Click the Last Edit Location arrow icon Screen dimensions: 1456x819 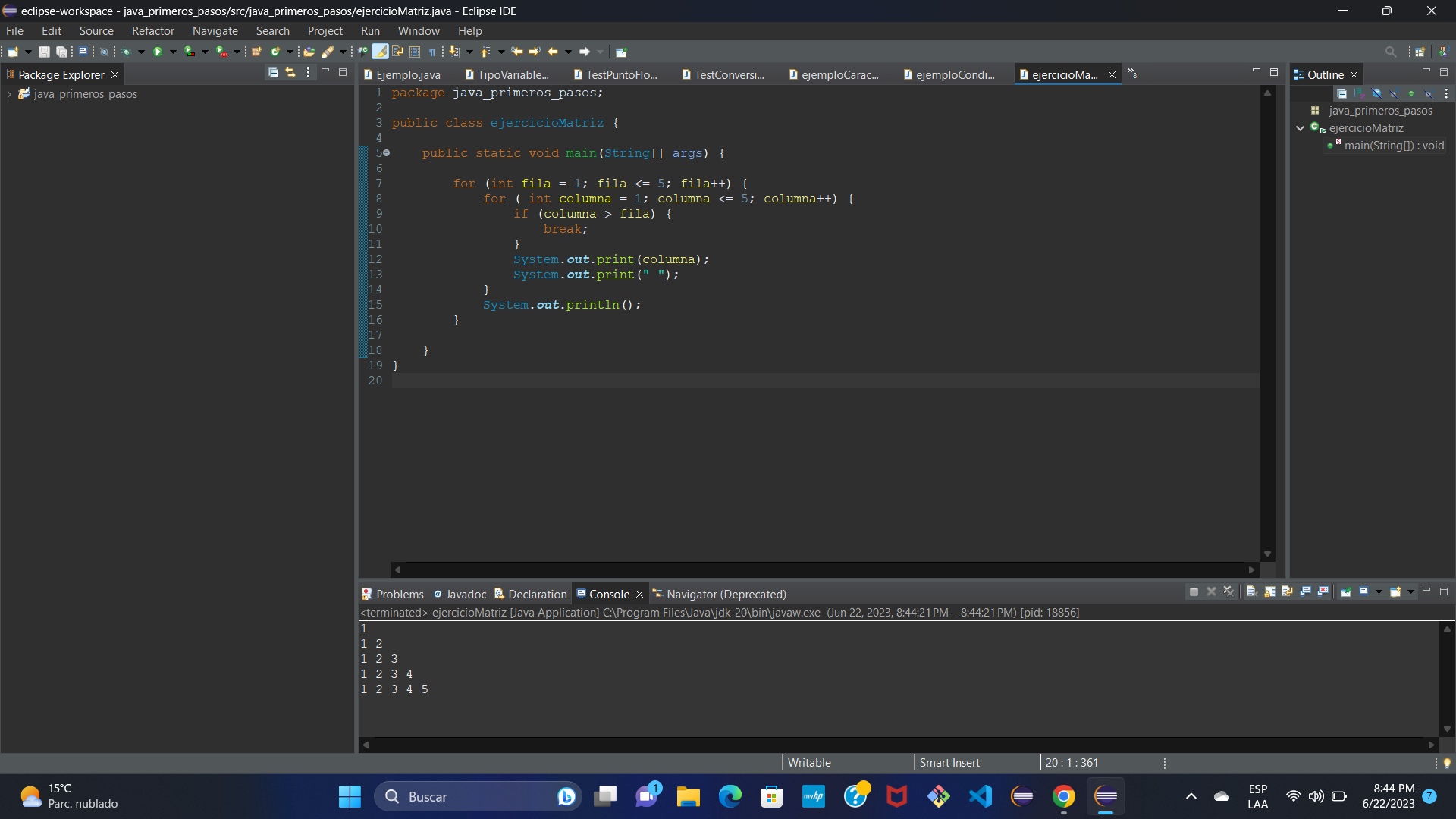click(x=517, y=52)
